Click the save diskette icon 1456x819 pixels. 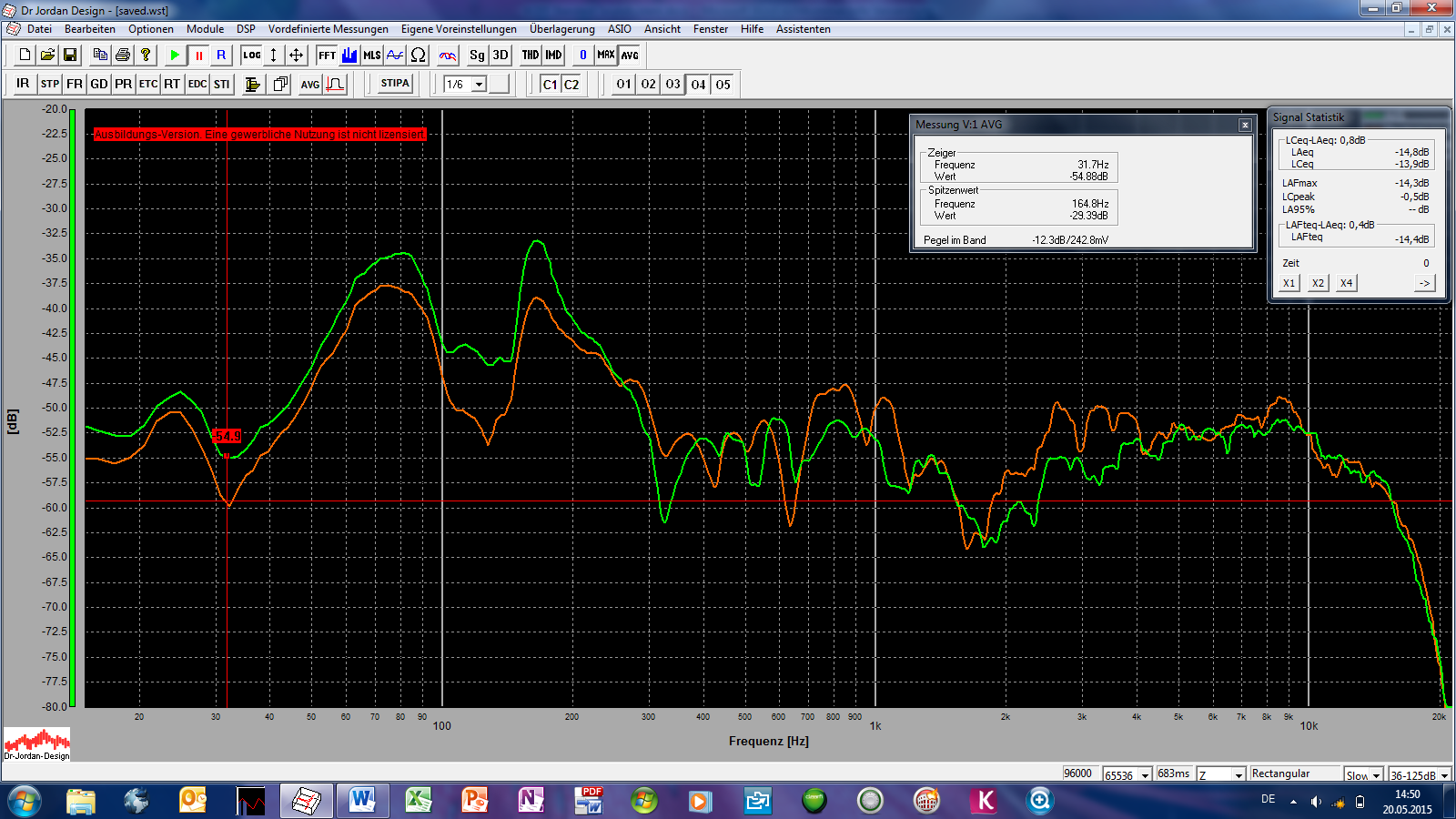70,56
